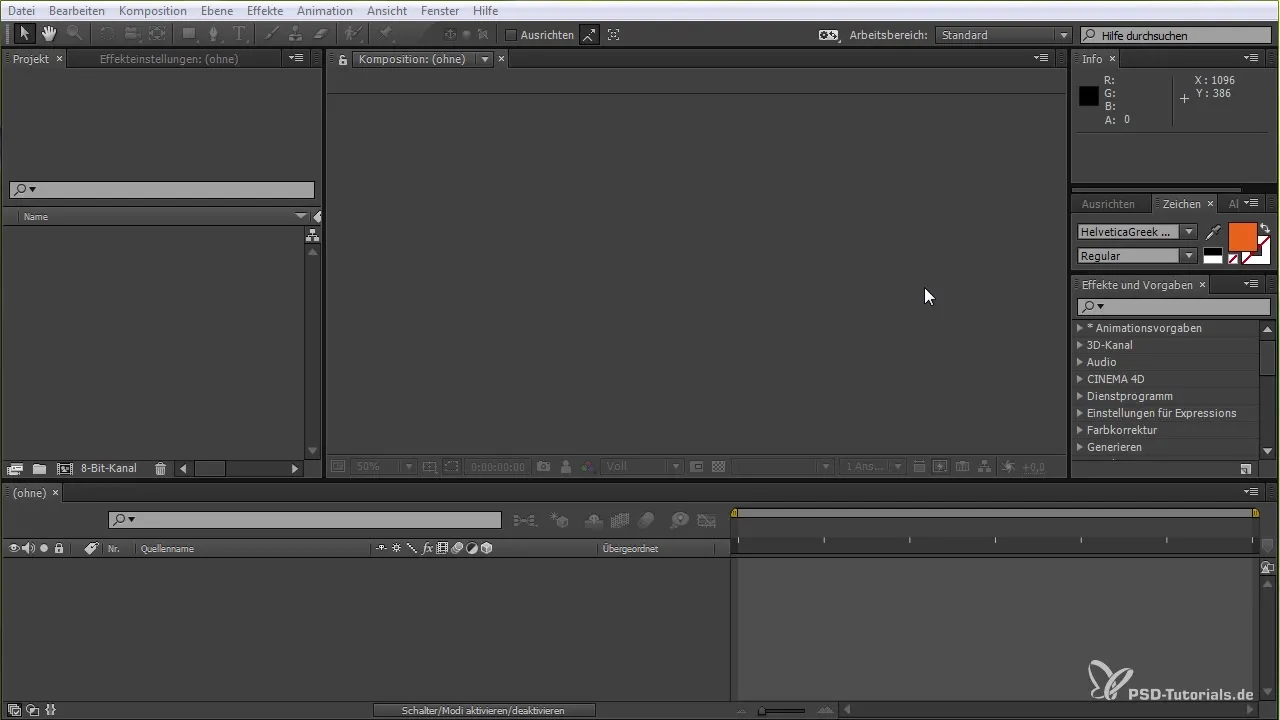The image size is (1280, 720).
Task: Expand the CINEMA 4D category
Action: [x=1080, y=379]
